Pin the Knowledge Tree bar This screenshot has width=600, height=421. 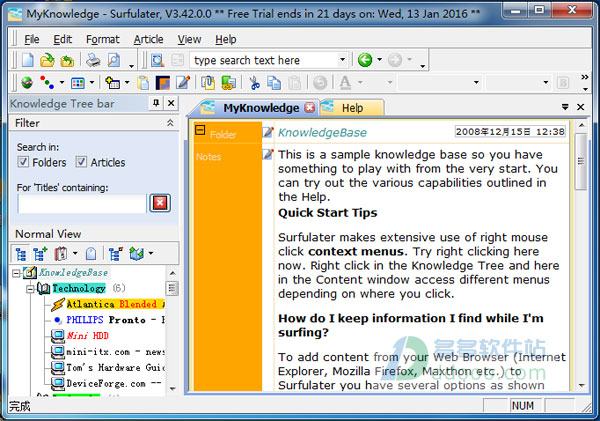156,103
